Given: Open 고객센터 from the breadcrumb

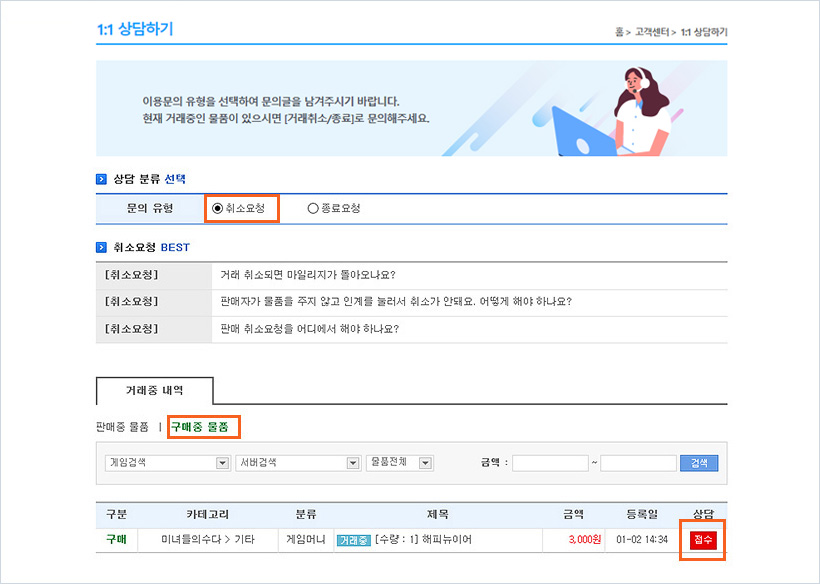Looking at the screenshot, I should (x=651, y=32).
